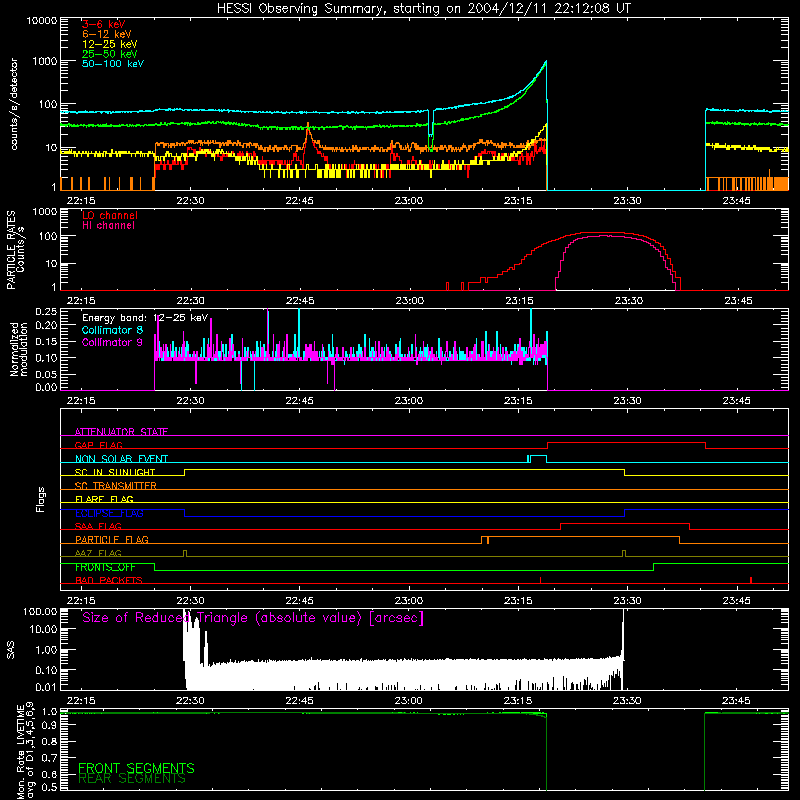800x800 pixels.
Task: Click the counts/s/detector axis label
Action: (14, 104)
